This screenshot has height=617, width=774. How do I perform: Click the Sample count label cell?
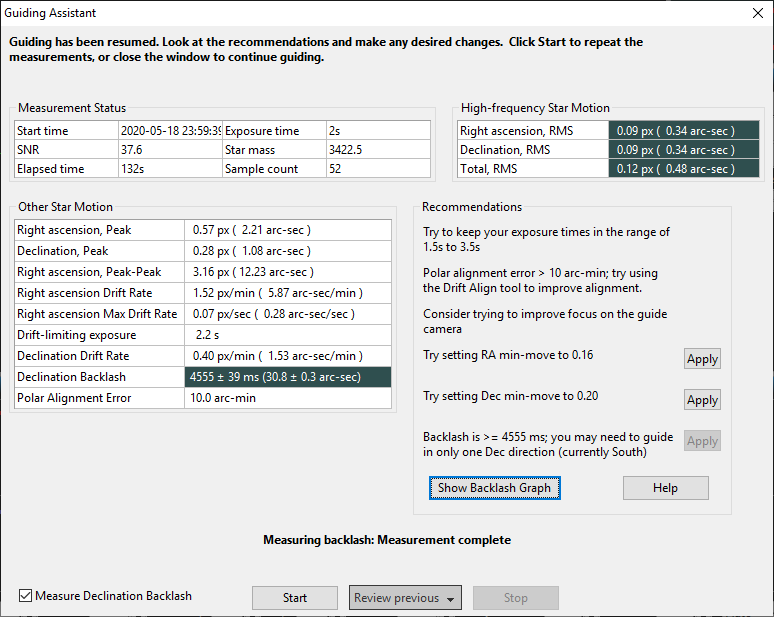pos(274,169)
